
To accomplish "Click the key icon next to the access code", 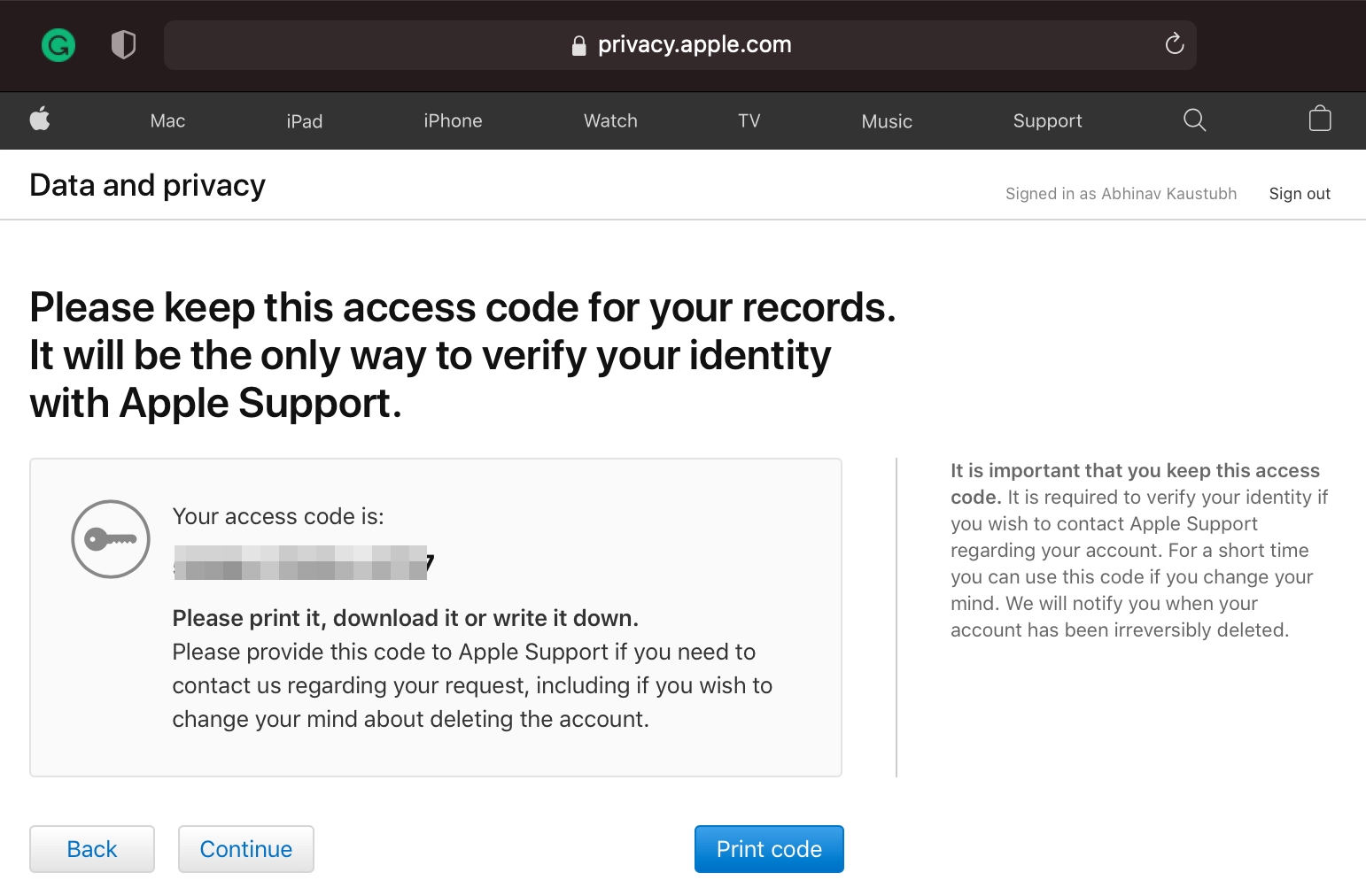I will (x=110, y=538).
